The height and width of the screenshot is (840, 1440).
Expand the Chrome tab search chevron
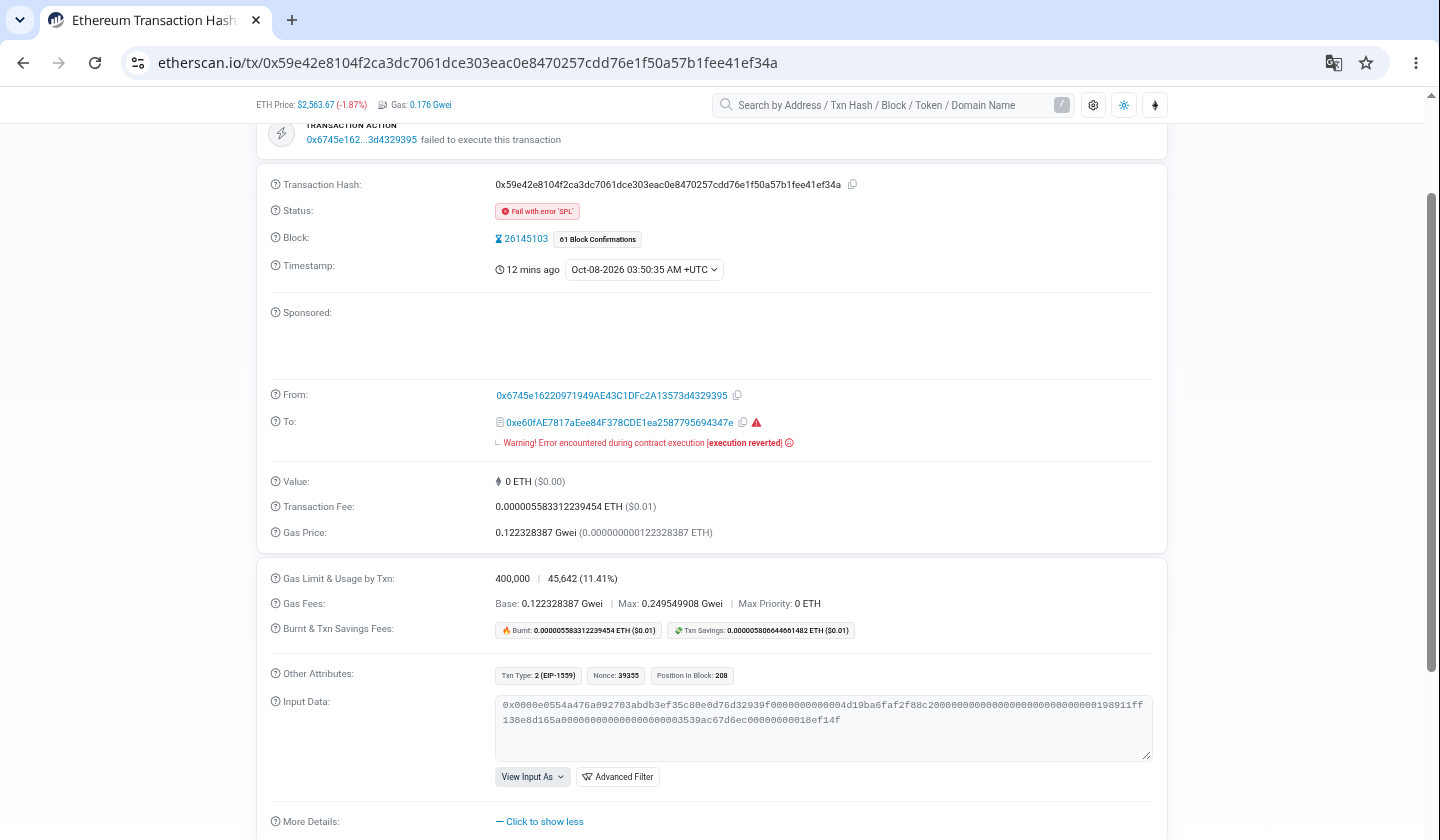click(x=20, y=20)
